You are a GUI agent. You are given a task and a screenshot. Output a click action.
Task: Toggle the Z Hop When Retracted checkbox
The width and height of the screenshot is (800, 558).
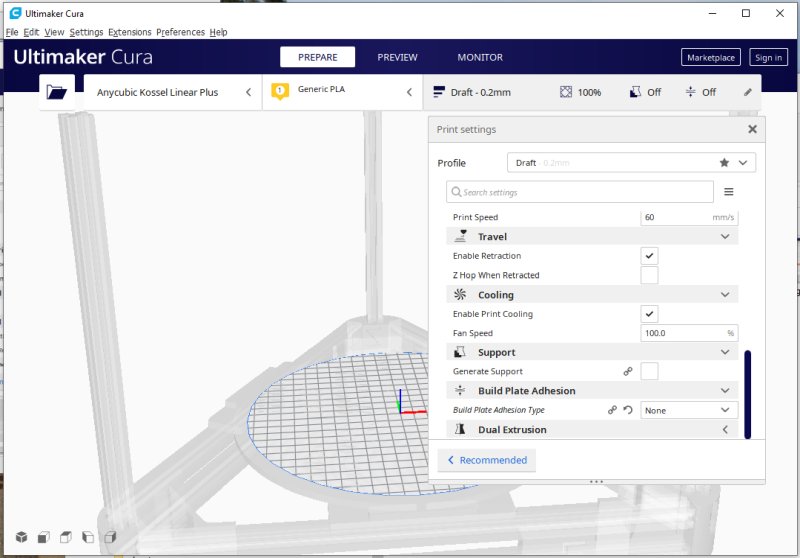point(649,275)
